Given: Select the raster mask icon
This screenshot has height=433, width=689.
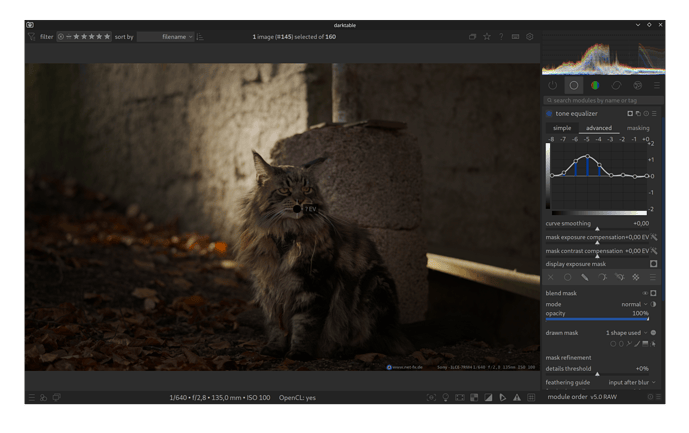Looking at the screenshot, I should 635,278.
